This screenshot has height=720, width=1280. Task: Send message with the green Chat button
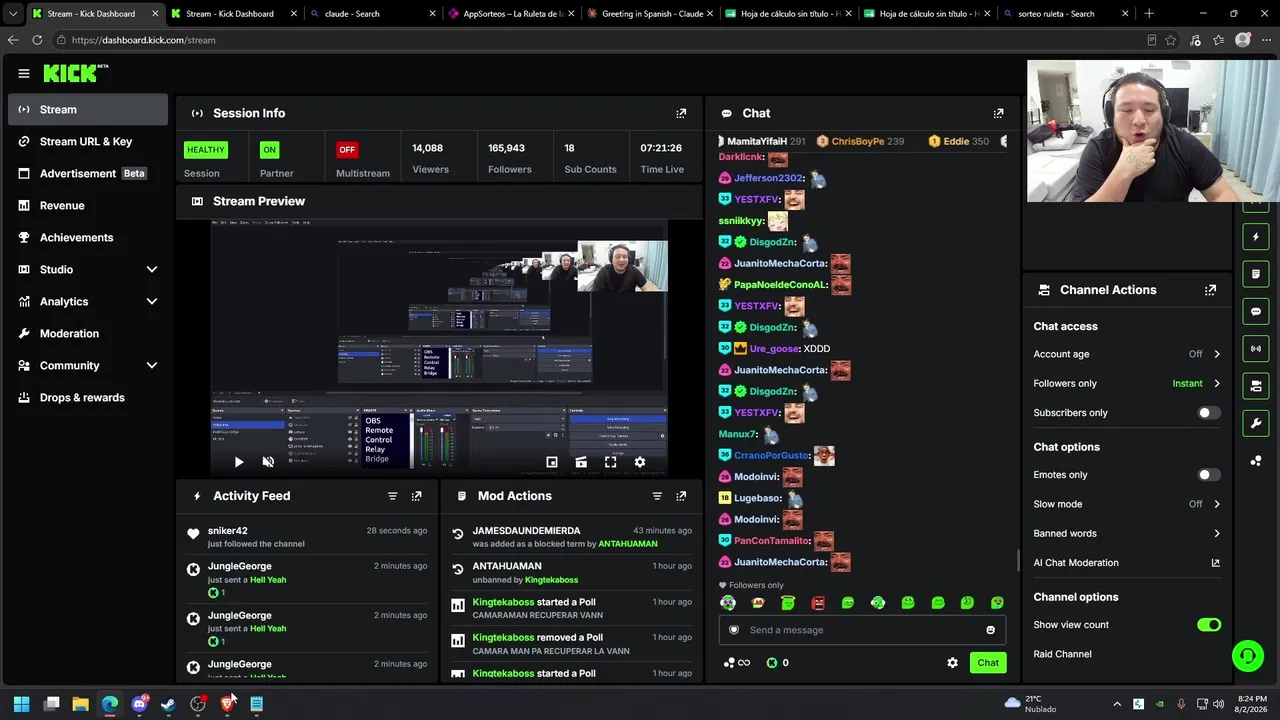tap(988, 663)
